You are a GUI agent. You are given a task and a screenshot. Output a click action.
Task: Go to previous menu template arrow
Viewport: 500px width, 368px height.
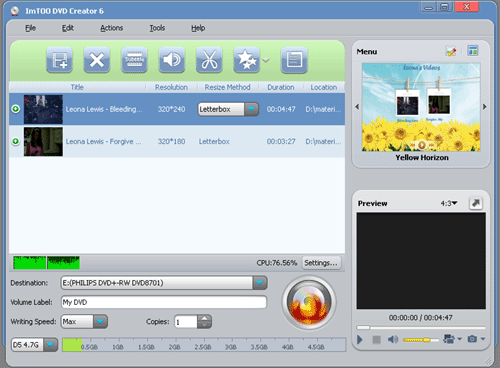[x=357, y=107]
